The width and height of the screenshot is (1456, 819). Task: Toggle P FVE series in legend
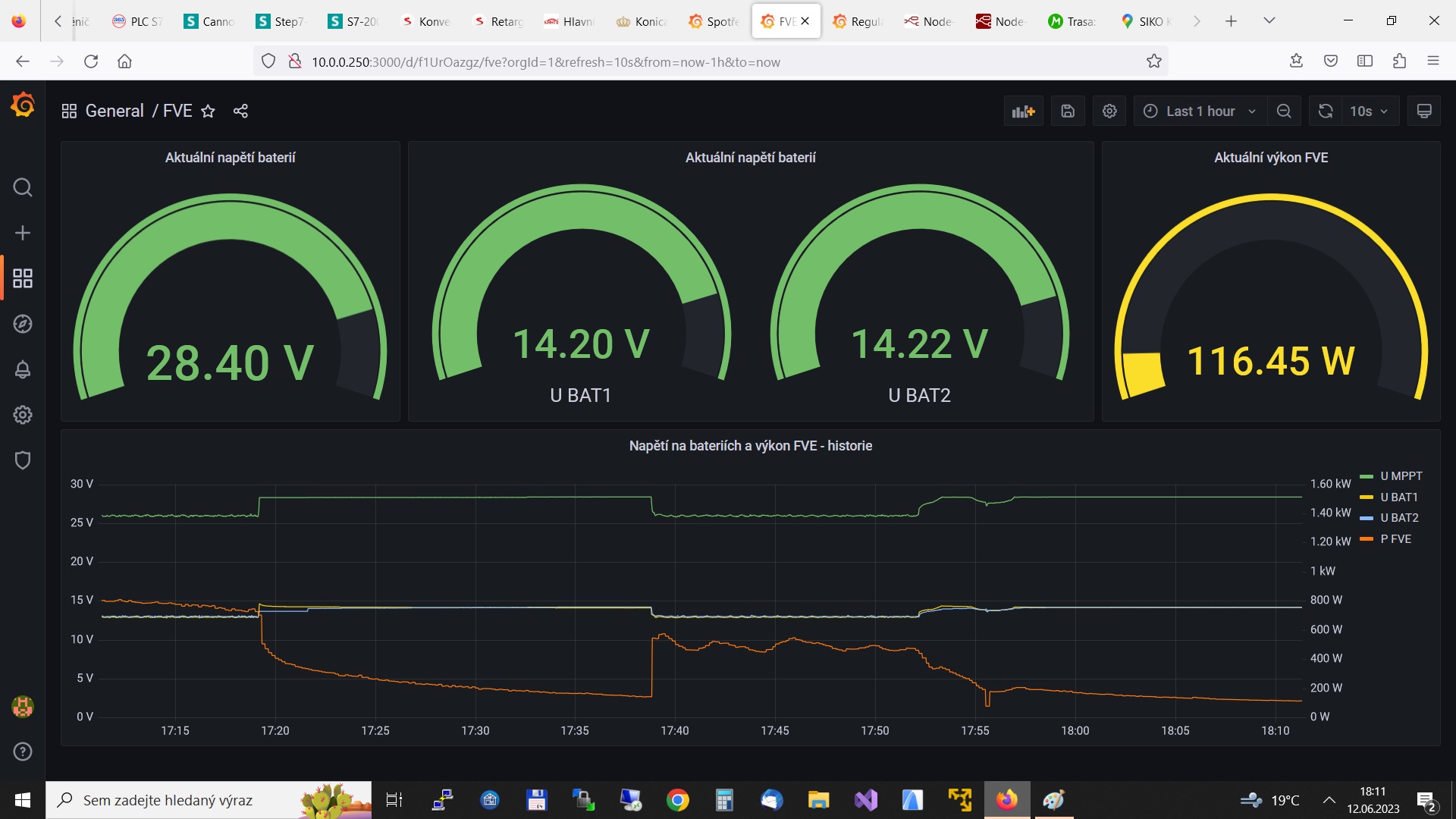[x=1395, y=539]
